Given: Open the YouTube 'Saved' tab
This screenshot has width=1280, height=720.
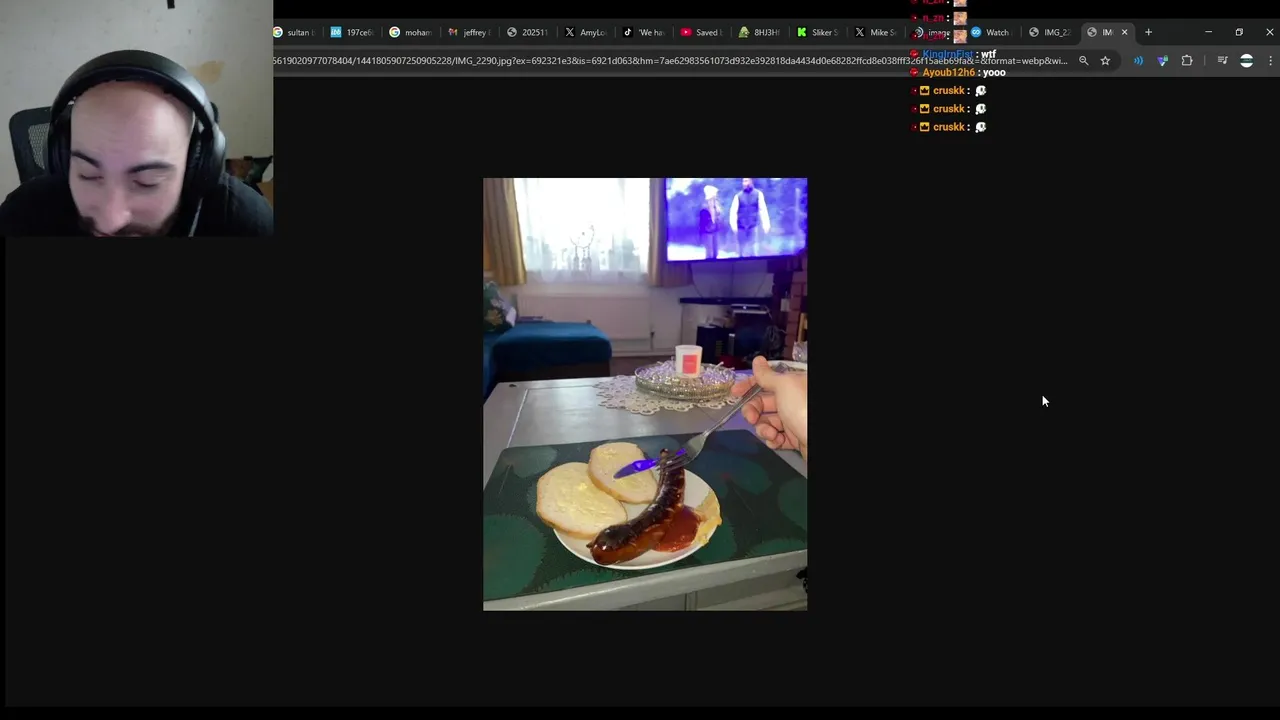Looking at the screenshot, I should pos(702,32).
